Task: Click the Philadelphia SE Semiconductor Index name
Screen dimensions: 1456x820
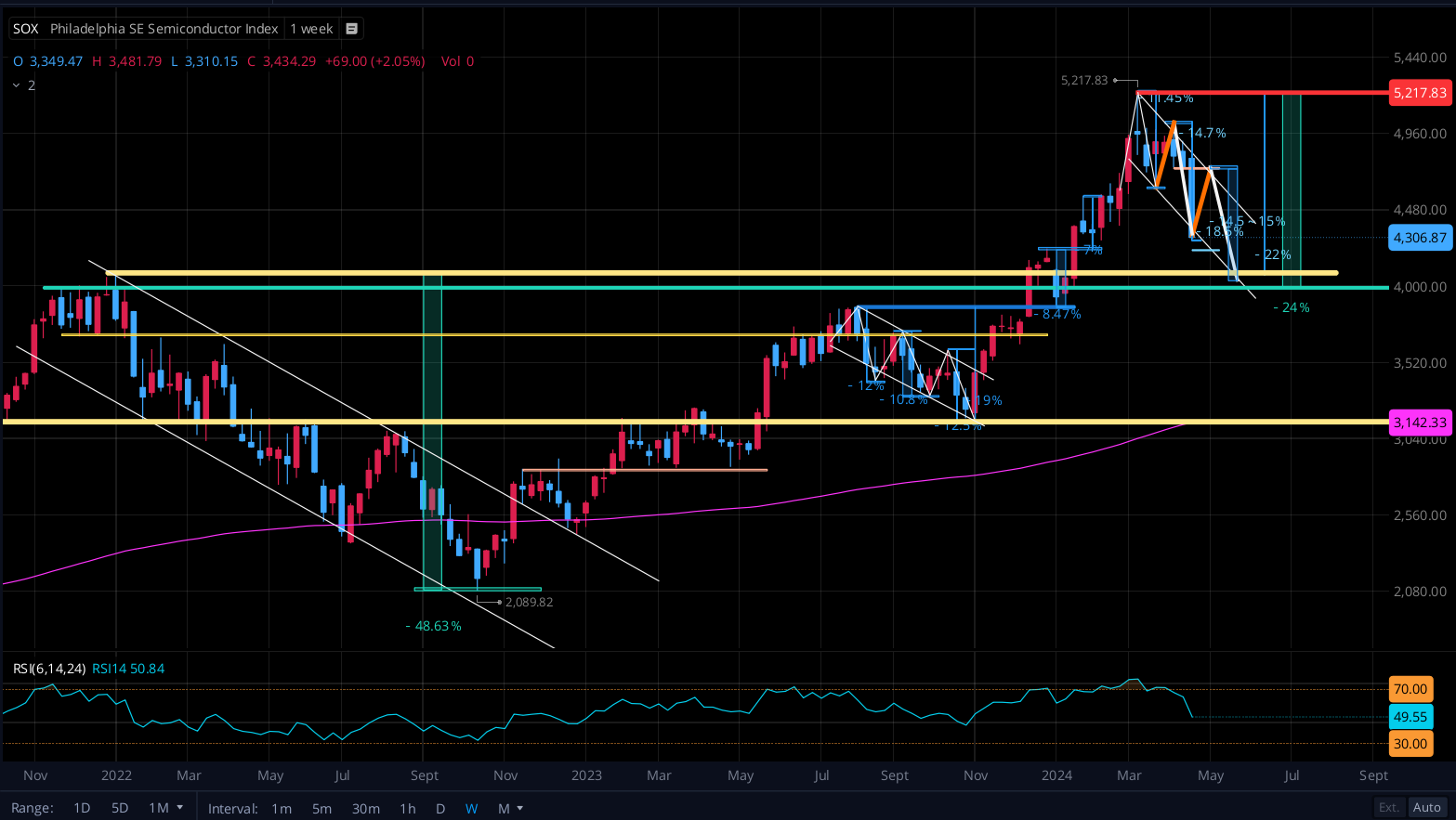Action: [164, 29]
